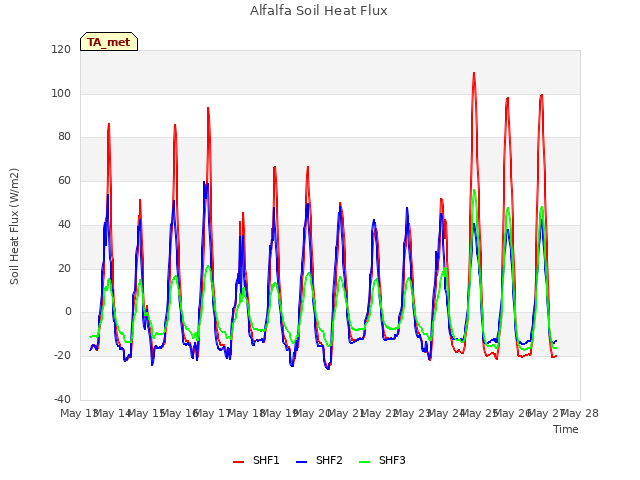Click the blue SHF2 peak near 60 on May 17
This screenshot has height=480, width=640.
click(204, 182)
